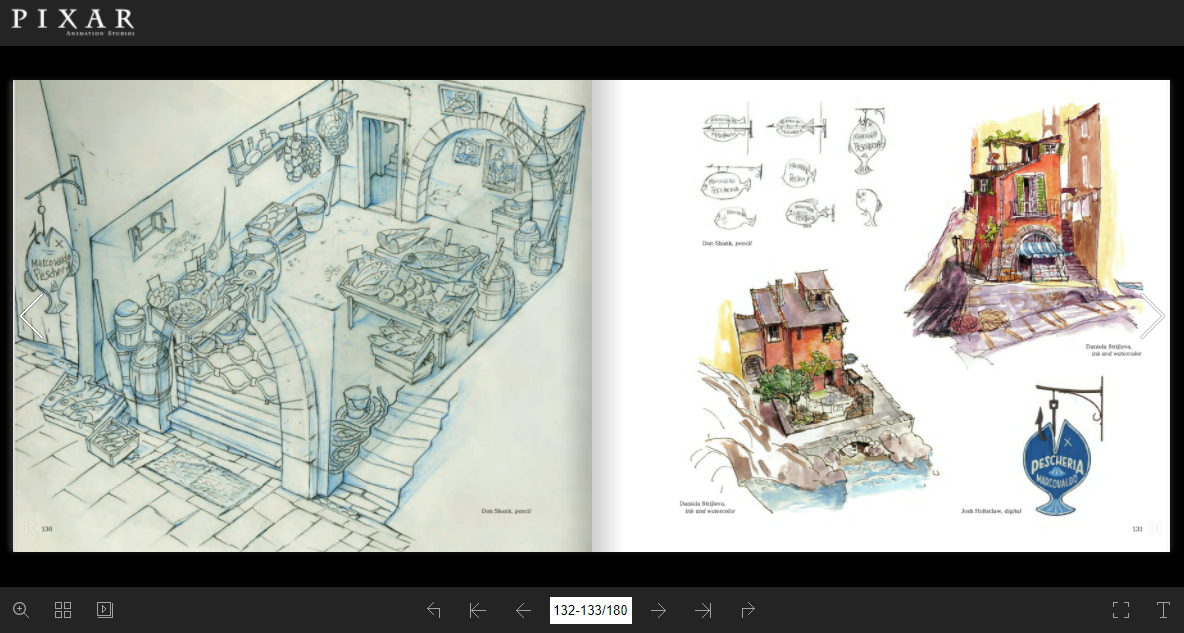The width and height of the screenshot is (1184, 633).
Task: Flip back using the large left chevron
Action: click(32, 316)
